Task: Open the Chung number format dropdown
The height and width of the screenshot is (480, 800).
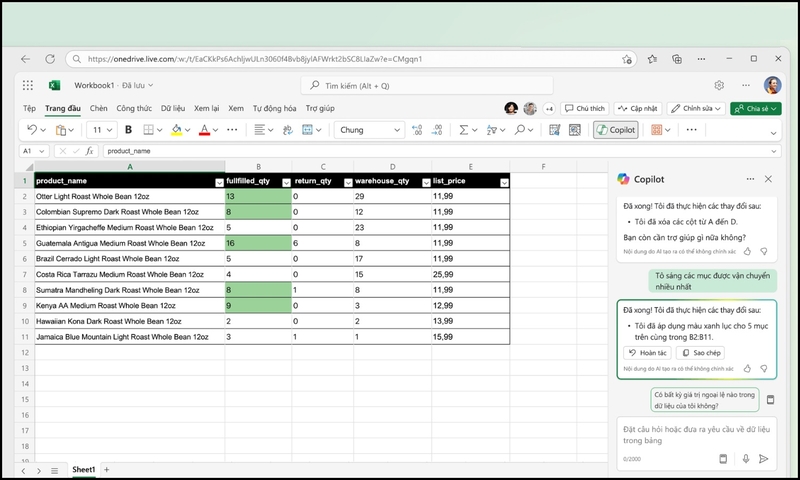Action: [370, 130]
